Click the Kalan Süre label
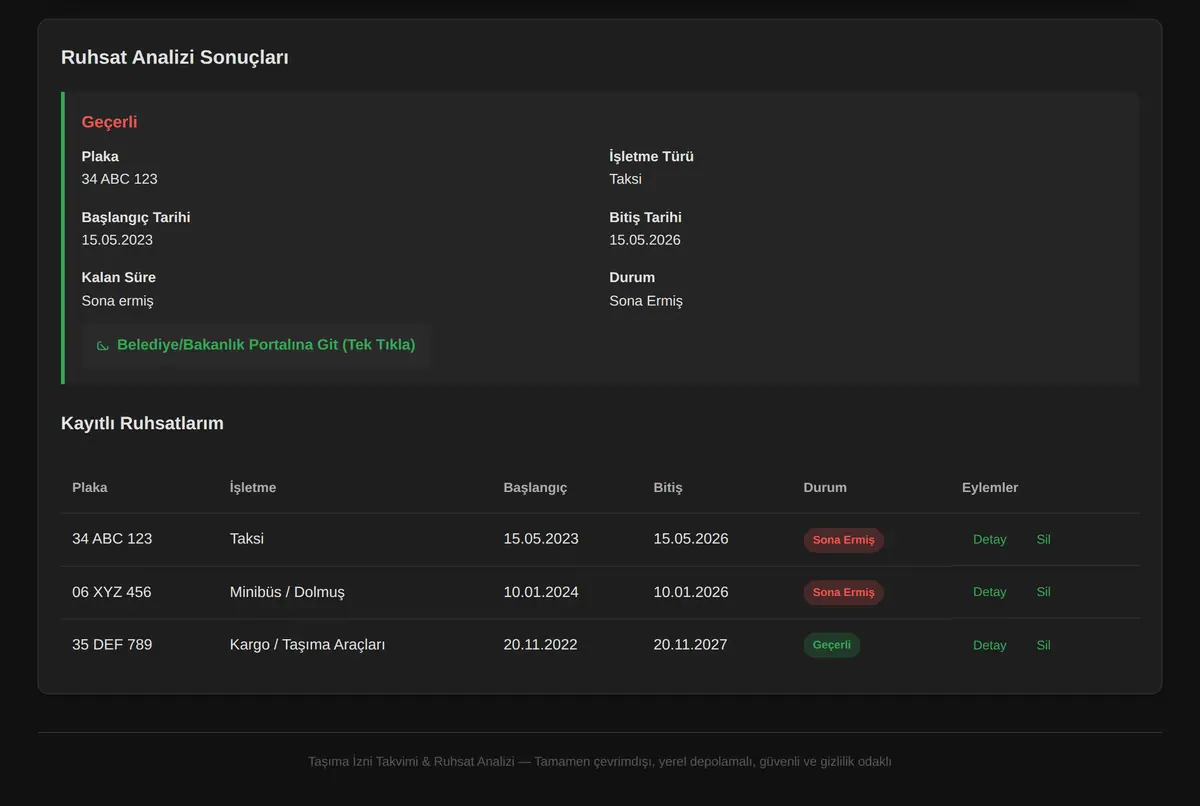The width and height of the screenshot is (1200, 806). 119,277
